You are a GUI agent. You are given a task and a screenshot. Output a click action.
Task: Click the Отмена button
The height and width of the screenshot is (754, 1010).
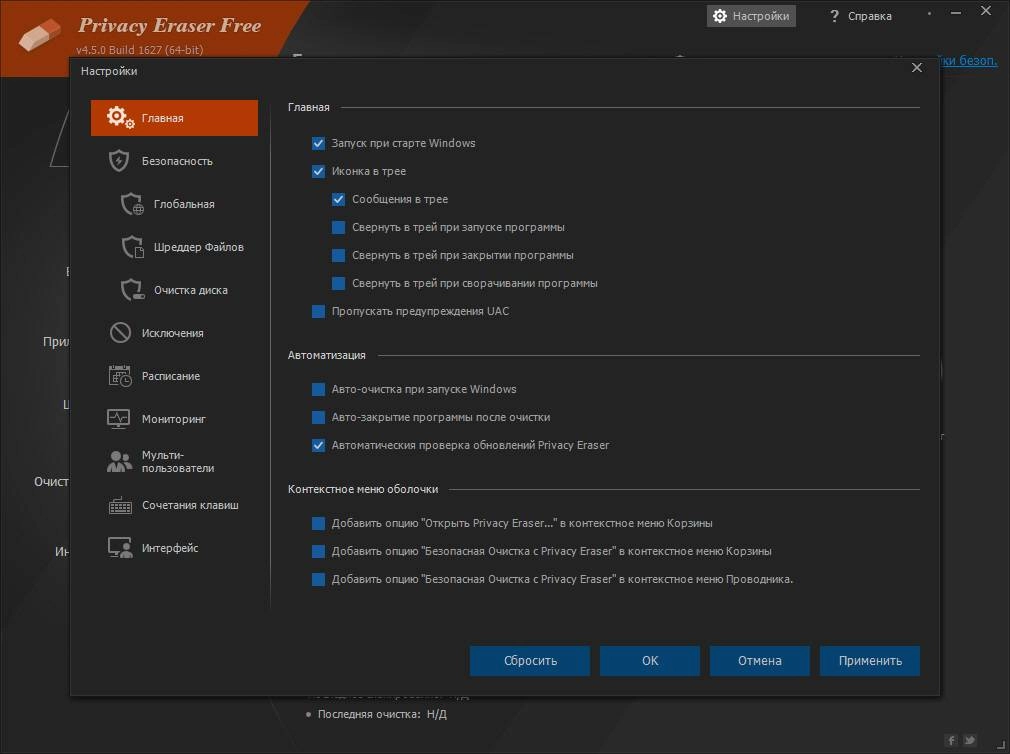[x=759, y=661]
